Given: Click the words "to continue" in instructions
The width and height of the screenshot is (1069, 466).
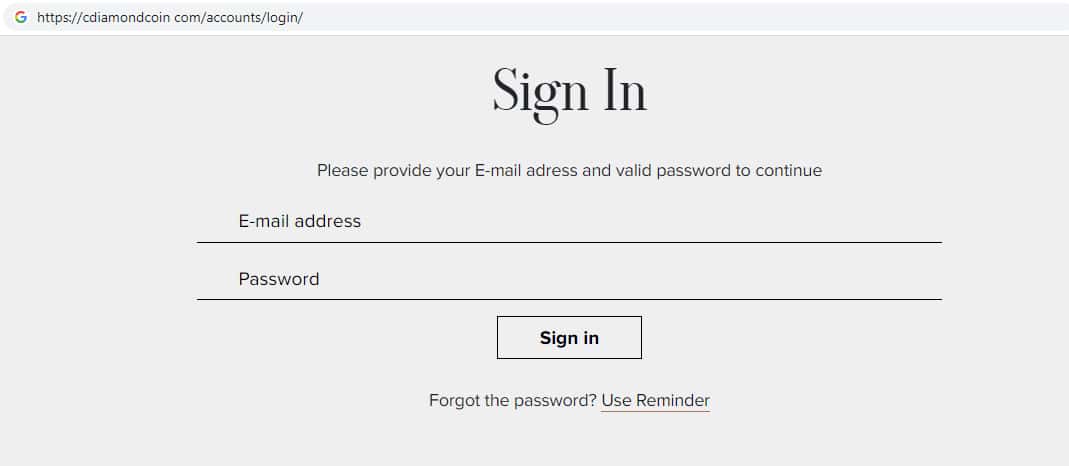Looking at the screenshot, I should [779, 170].
